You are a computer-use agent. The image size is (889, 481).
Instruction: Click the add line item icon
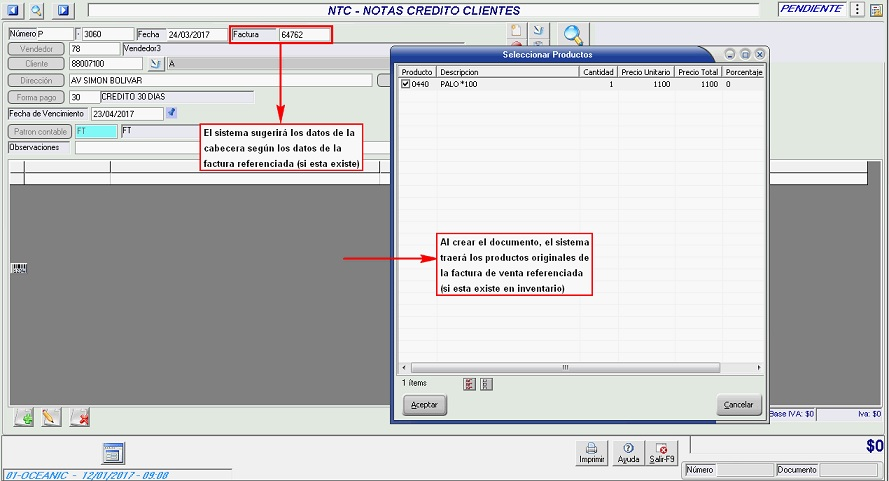(x=25, y=417)
